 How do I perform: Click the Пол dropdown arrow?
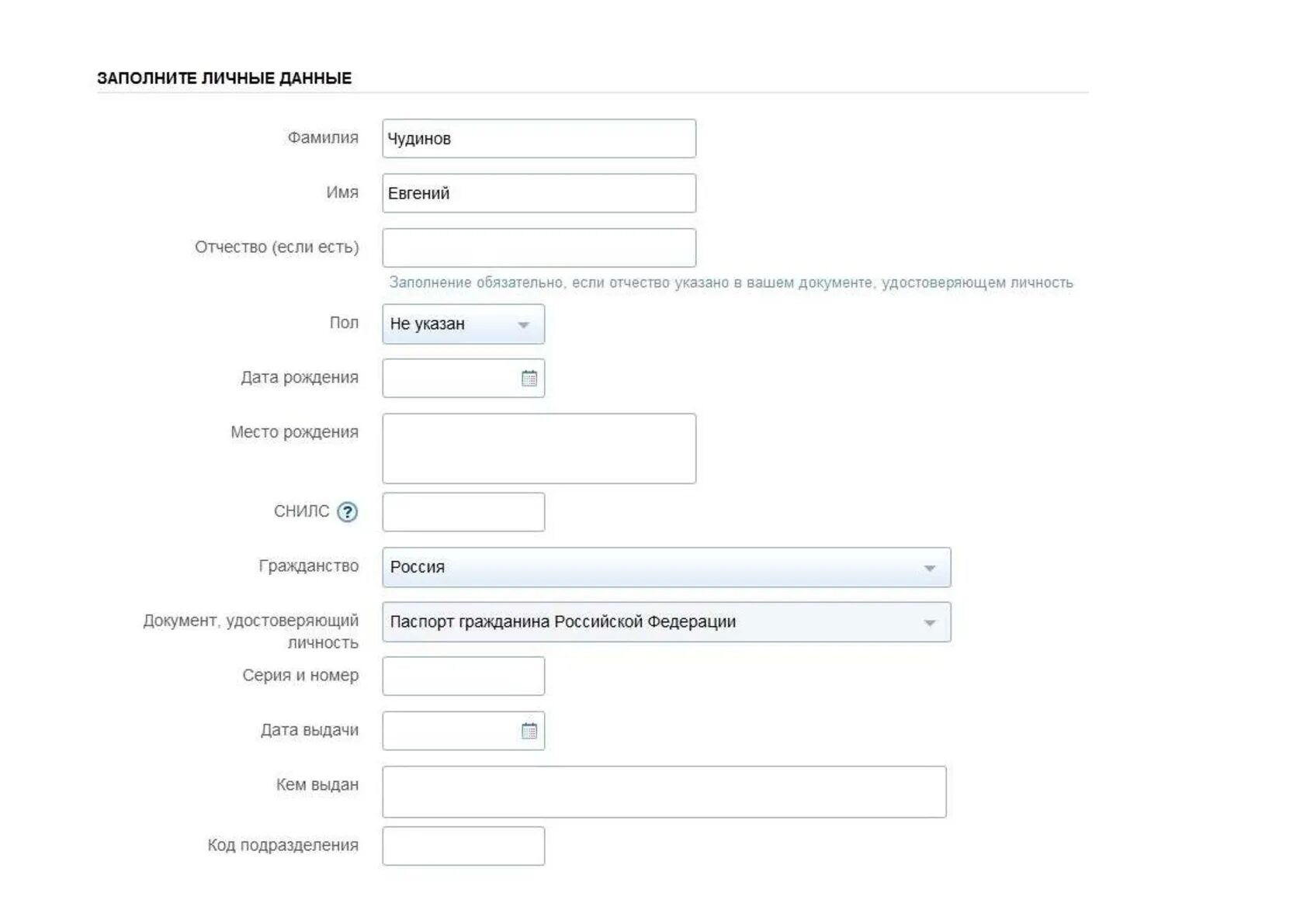coord(523,325)
